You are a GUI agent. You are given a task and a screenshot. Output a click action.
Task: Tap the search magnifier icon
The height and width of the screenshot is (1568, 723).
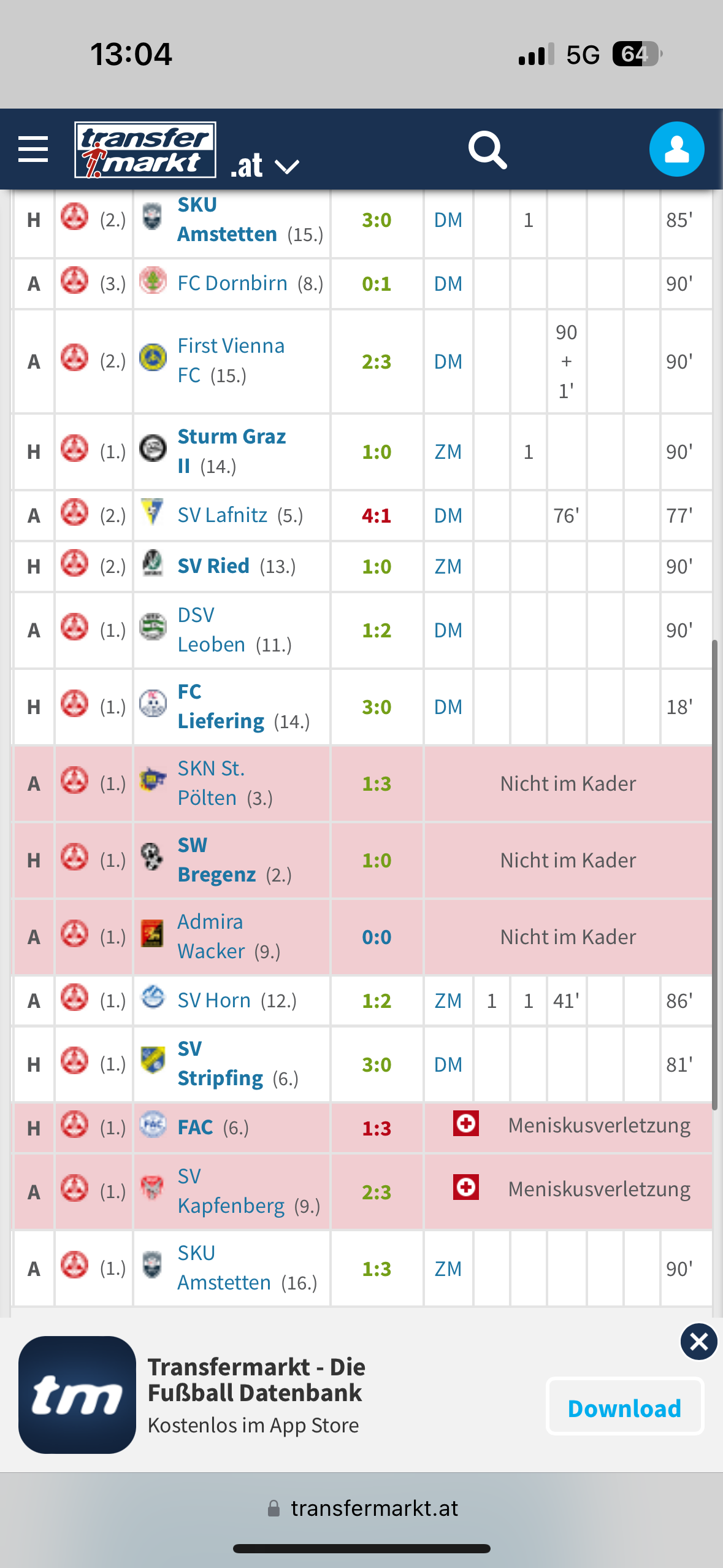coord(488,150)
